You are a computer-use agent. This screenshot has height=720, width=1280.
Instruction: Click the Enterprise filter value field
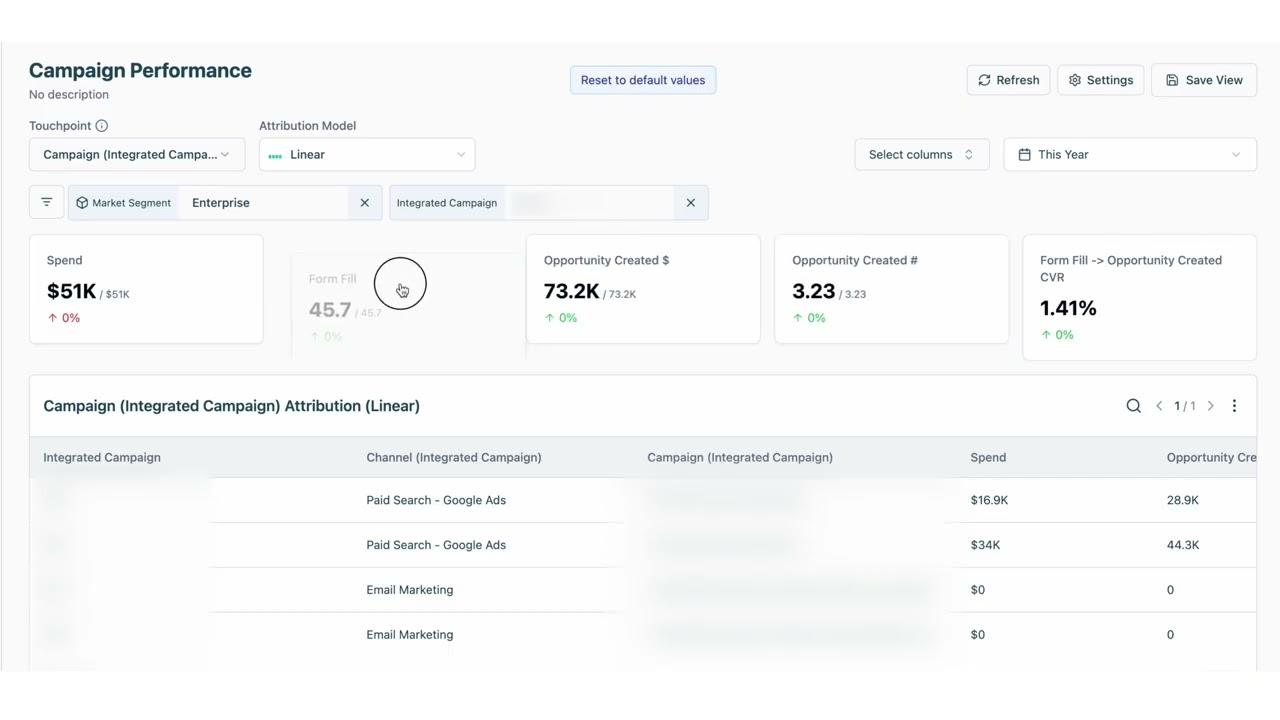tap(264, 203)
